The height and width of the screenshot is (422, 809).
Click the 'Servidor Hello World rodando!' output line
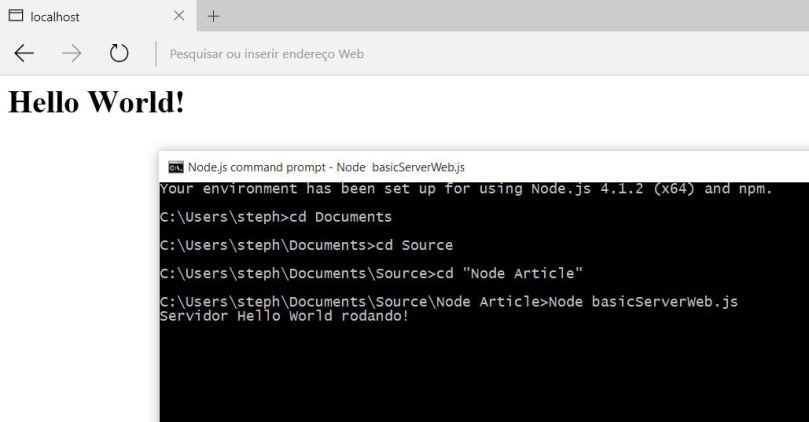(284, 316)
